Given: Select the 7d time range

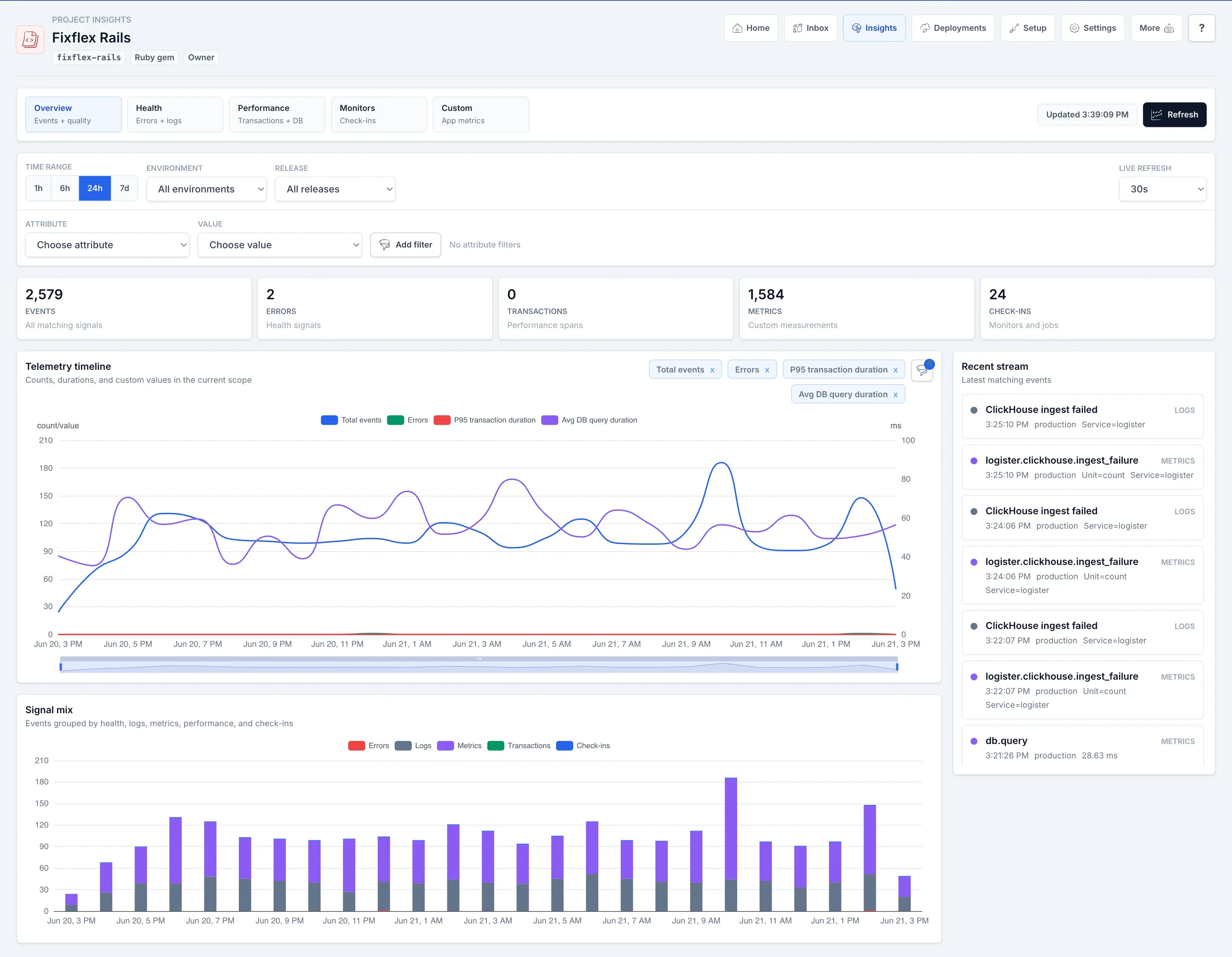Looking at the screenshot, I should tap(124, 188).
